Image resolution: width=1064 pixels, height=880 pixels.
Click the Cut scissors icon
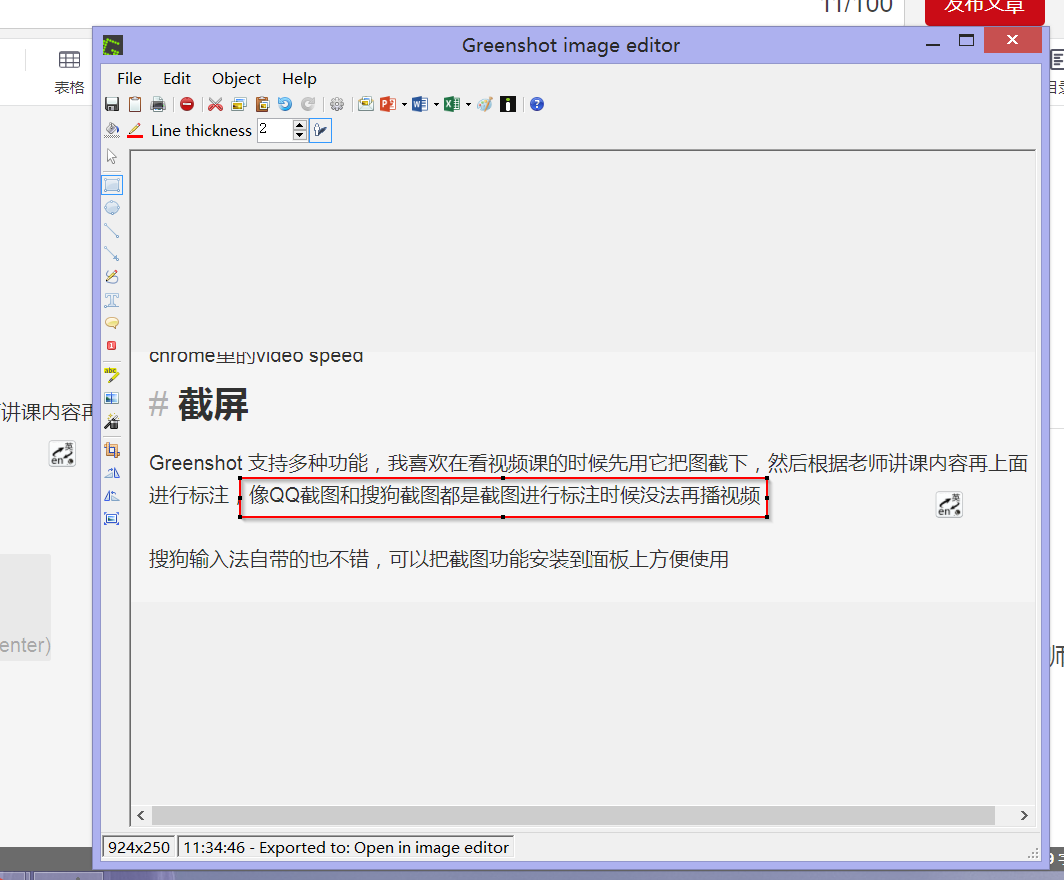[215, 104]
